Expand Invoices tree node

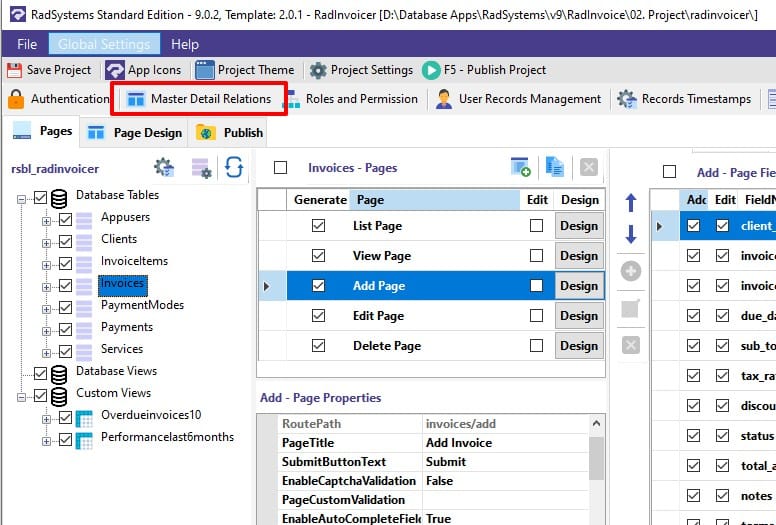click(47, 287)
